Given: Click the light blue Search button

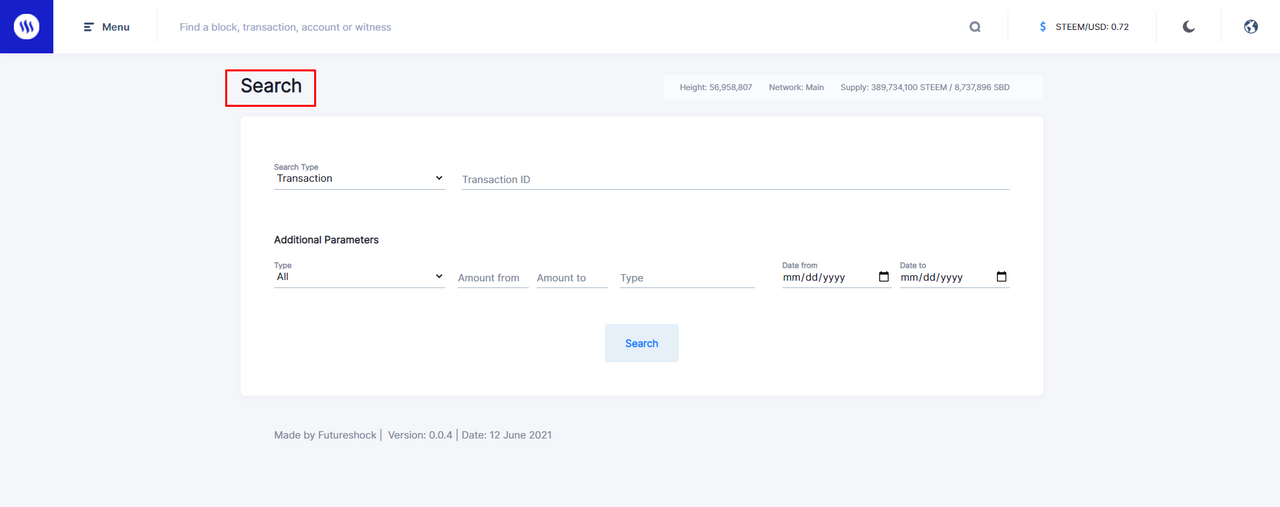Looking at the screenshot, I should pos(642,343).
